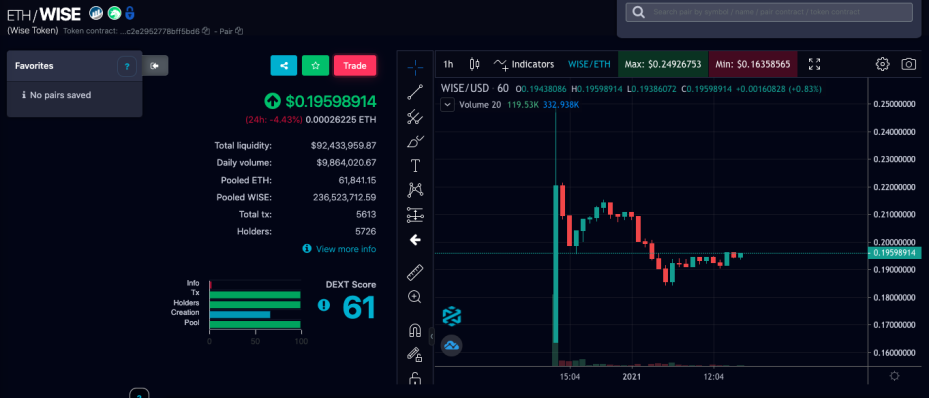Click the 15:04 time axis label
This screenshot has width=929, height=398.
569,376
